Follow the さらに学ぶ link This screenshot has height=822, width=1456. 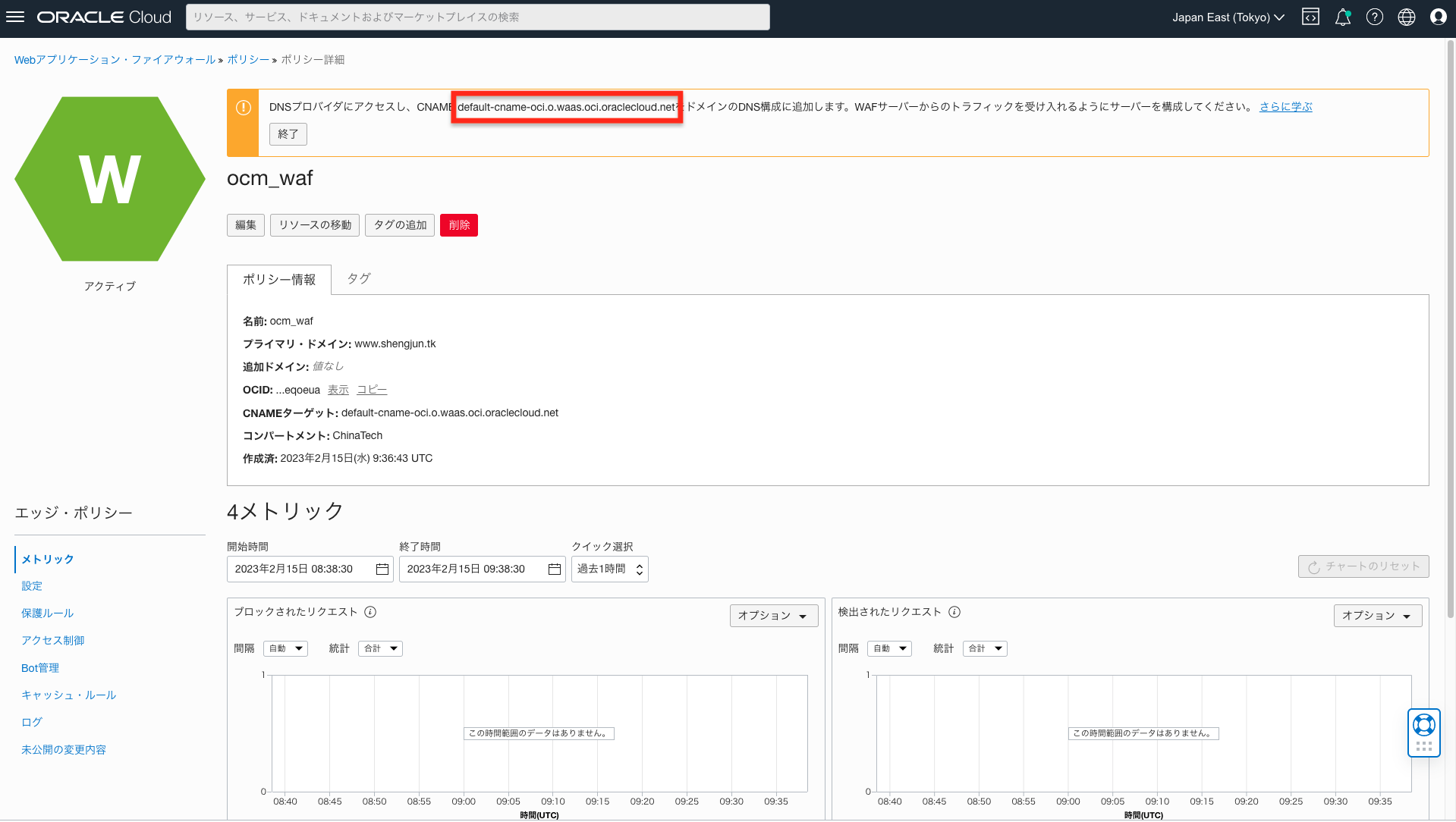pyautogui.click(x=1286, y=107)
